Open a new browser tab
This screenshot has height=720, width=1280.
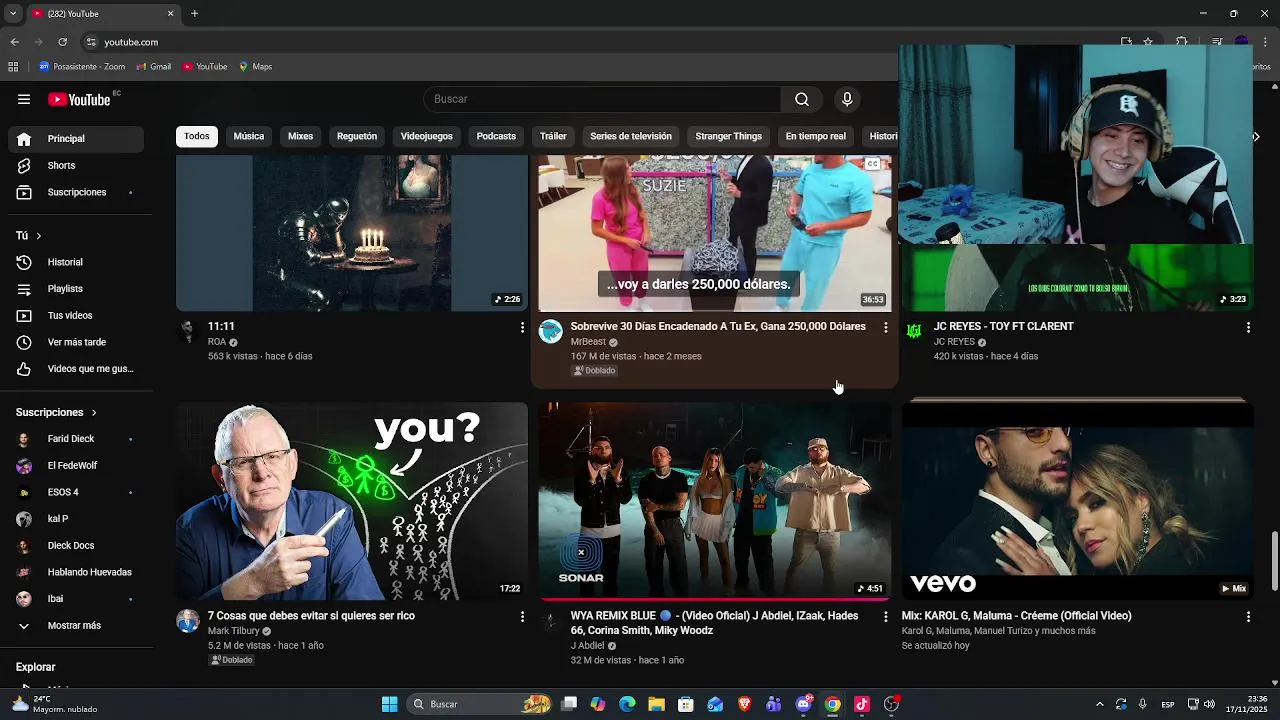coord(194,14)
